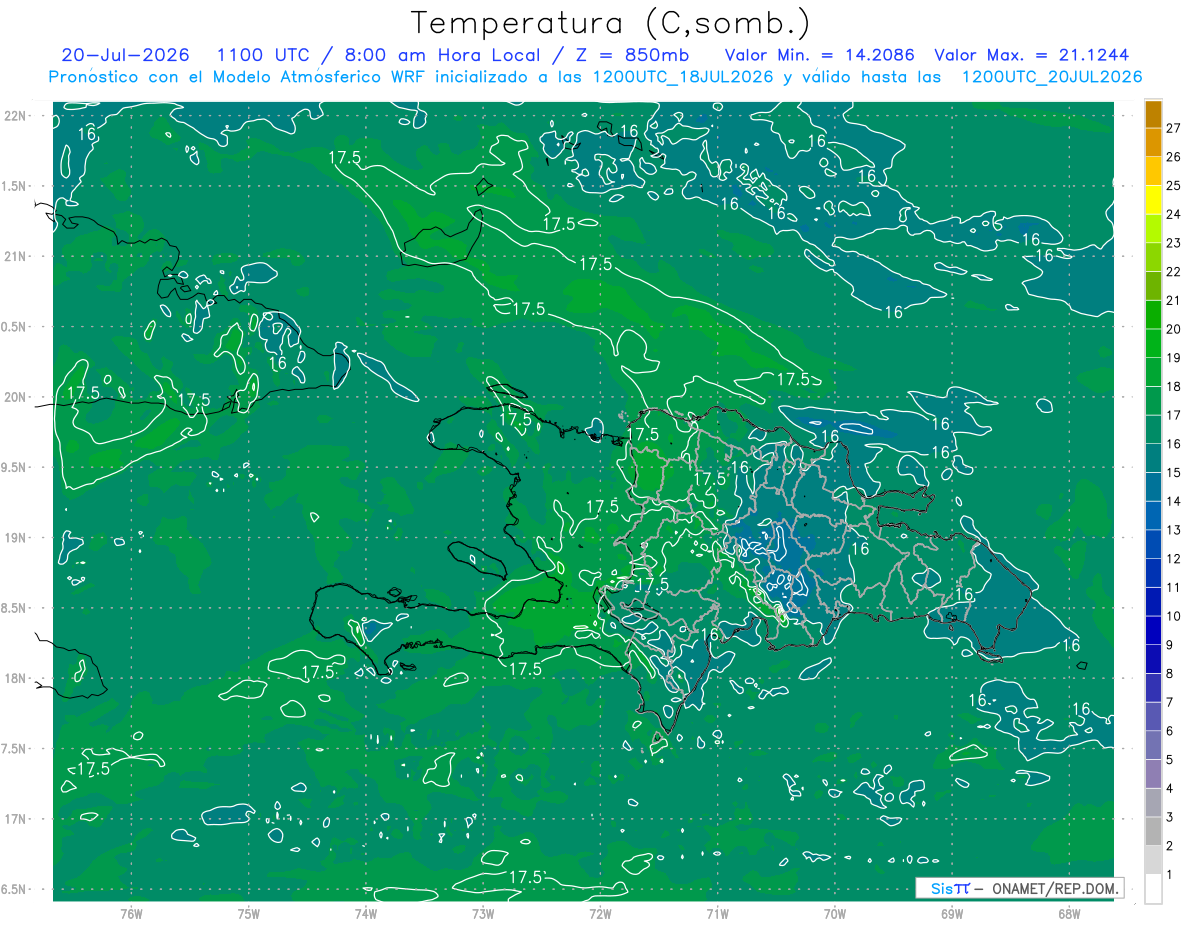Click the number 23 on the color scale
The image size is (1200, 927).
pyautogui.click(x=1174, y=243)
